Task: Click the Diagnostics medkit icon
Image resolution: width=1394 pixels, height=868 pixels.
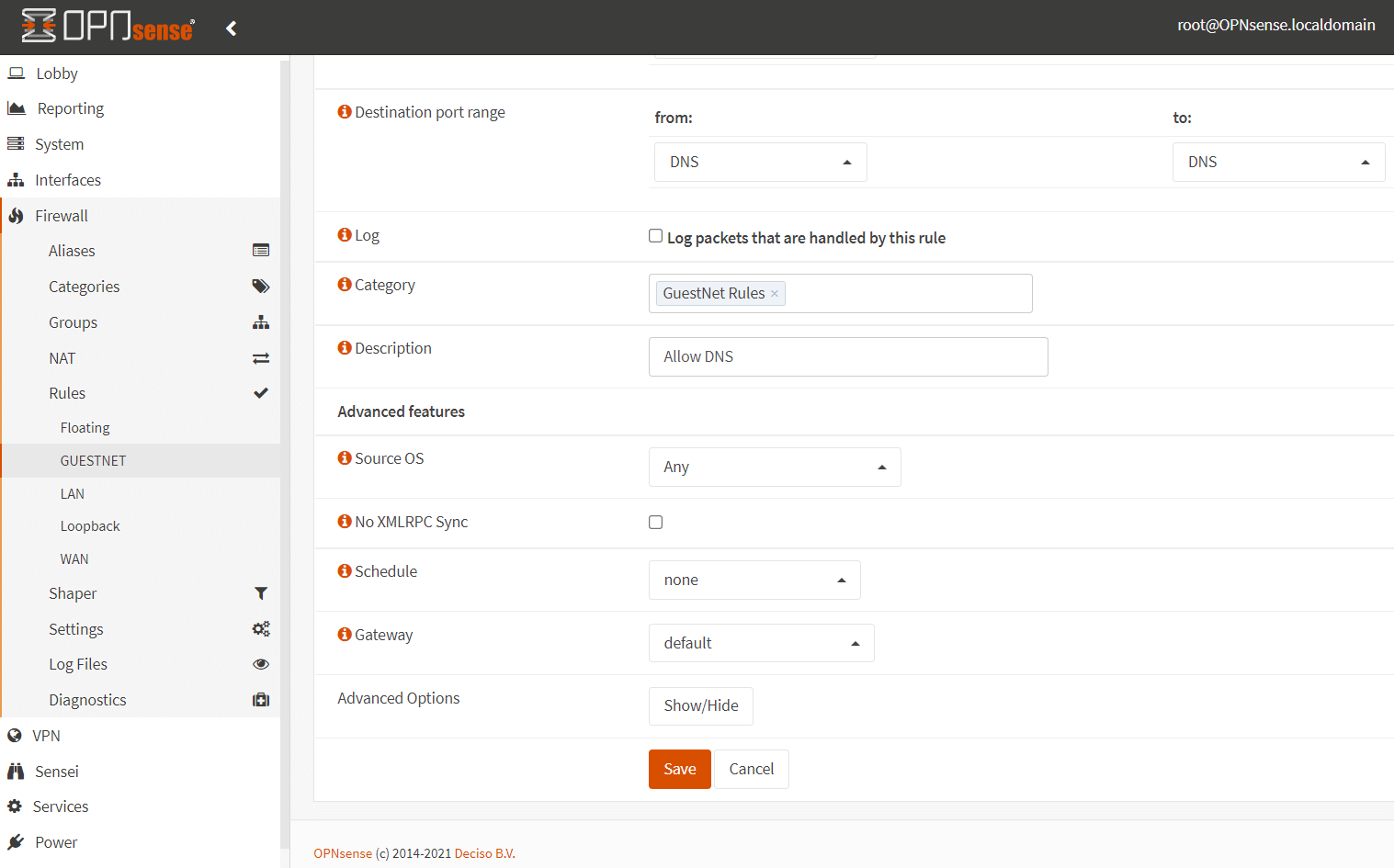Action: (261, 700)
